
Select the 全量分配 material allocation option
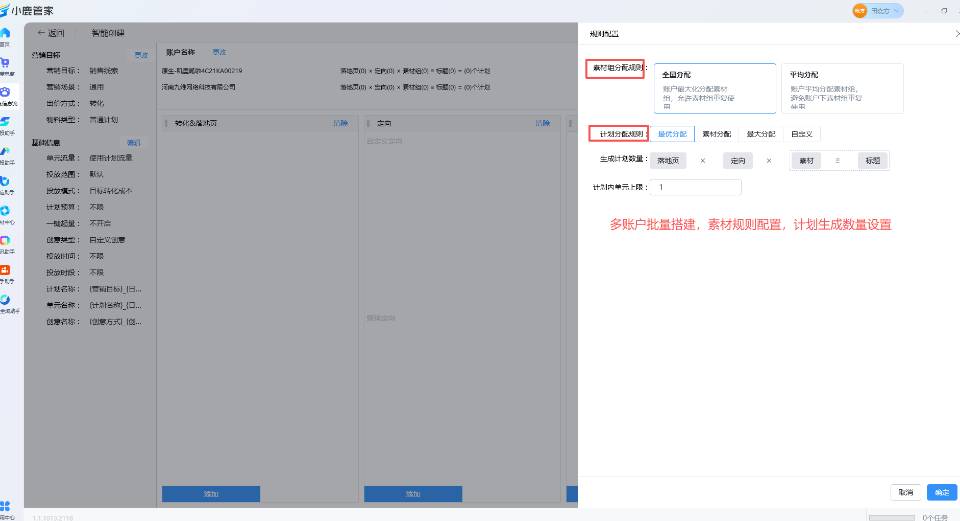click(x=714, y=88)
